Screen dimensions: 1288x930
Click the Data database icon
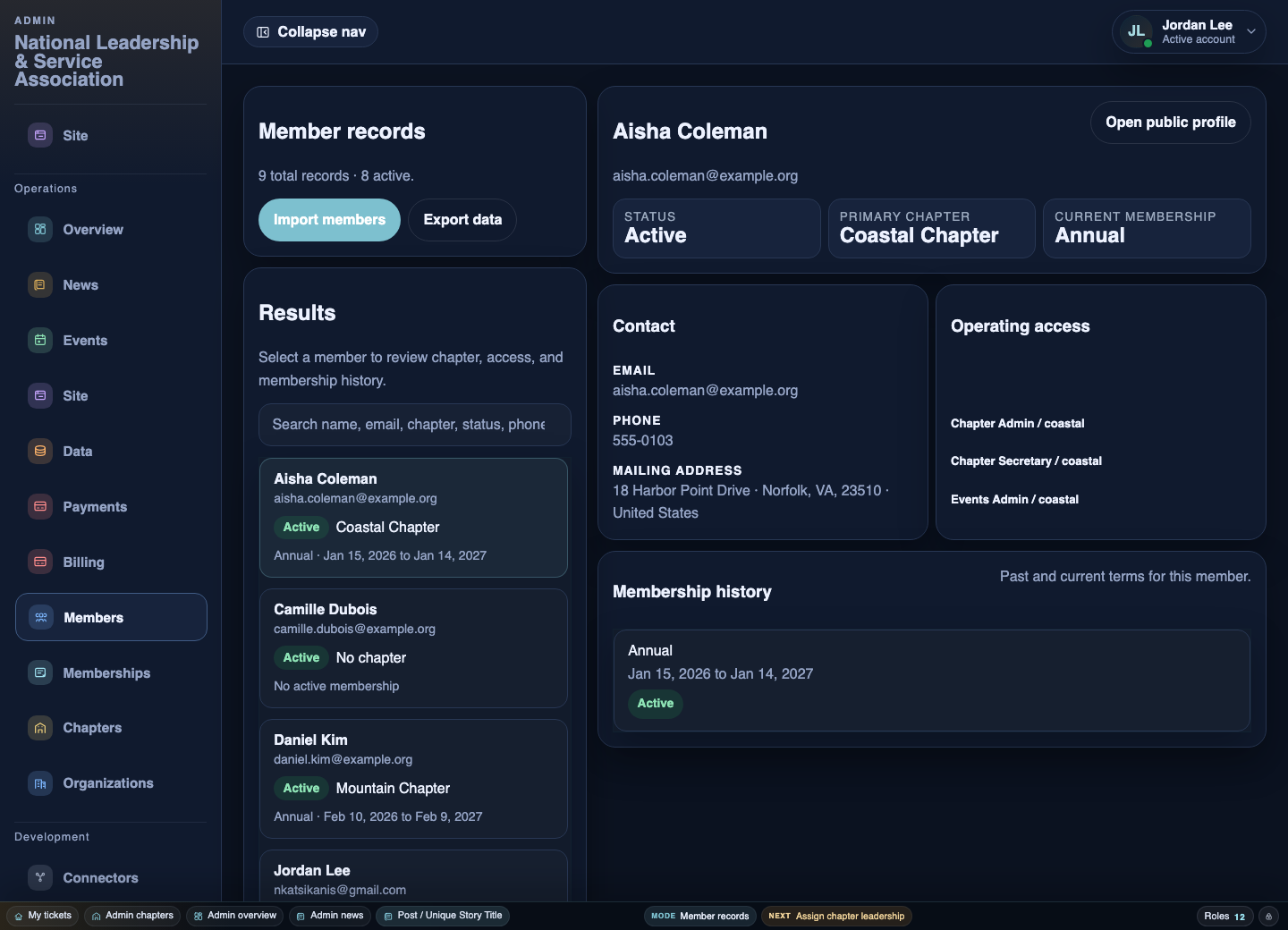pos(40,452)
